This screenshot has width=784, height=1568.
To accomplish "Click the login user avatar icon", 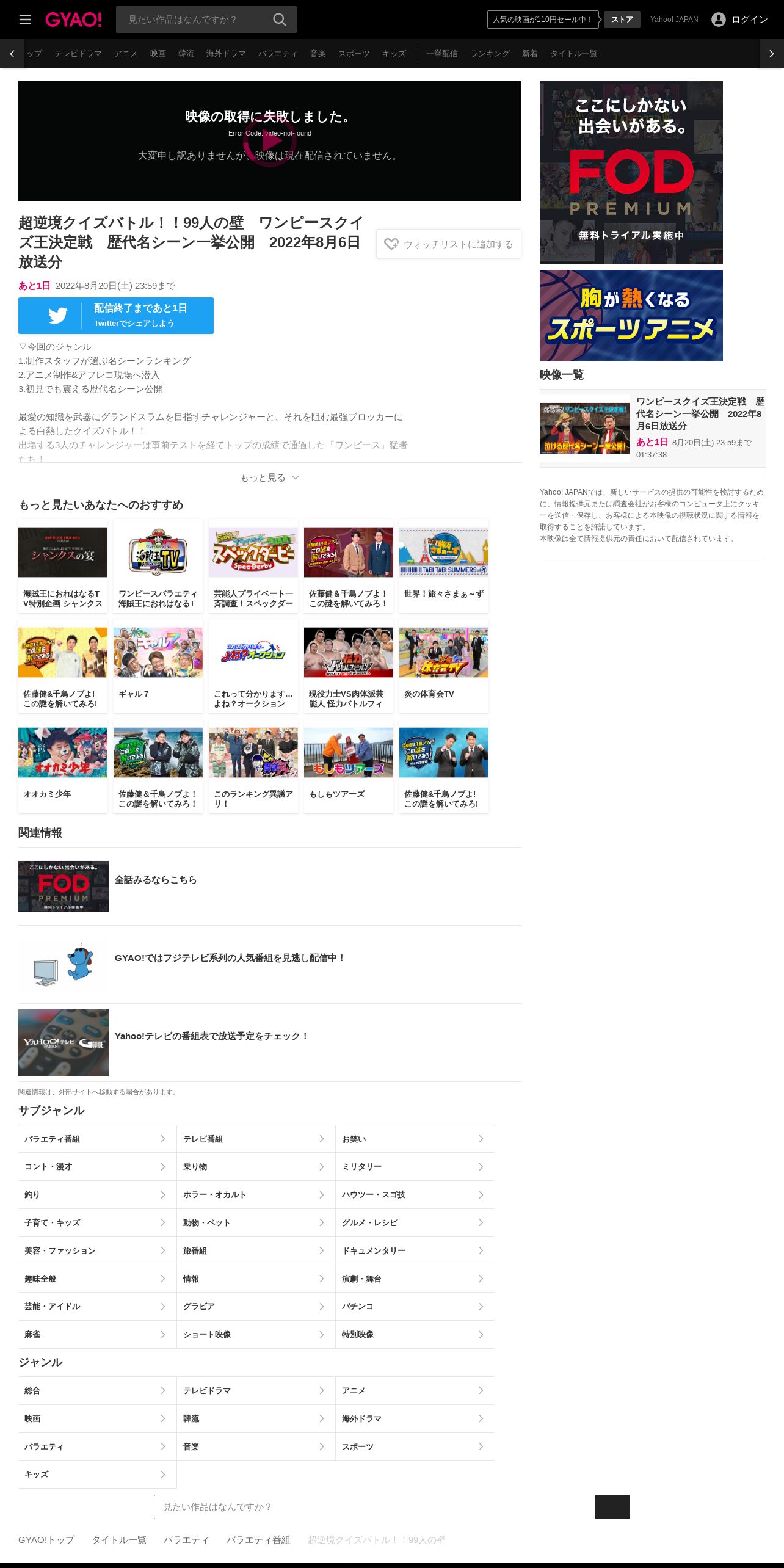I will [719, 20].
